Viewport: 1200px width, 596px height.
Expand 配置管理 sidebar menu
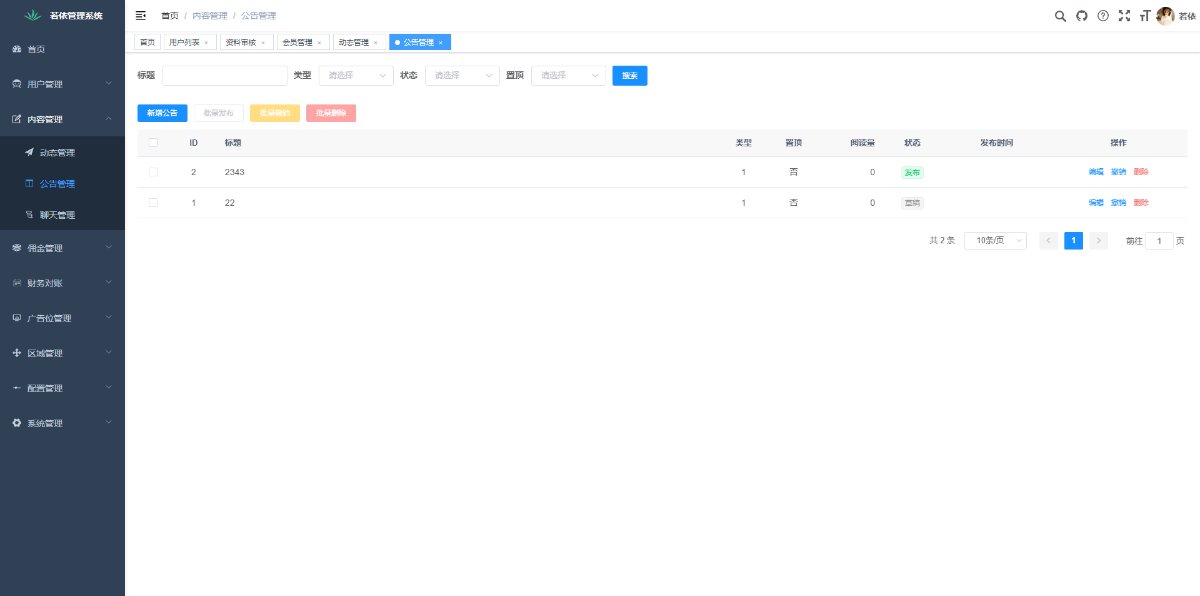[x=62, y=388]
